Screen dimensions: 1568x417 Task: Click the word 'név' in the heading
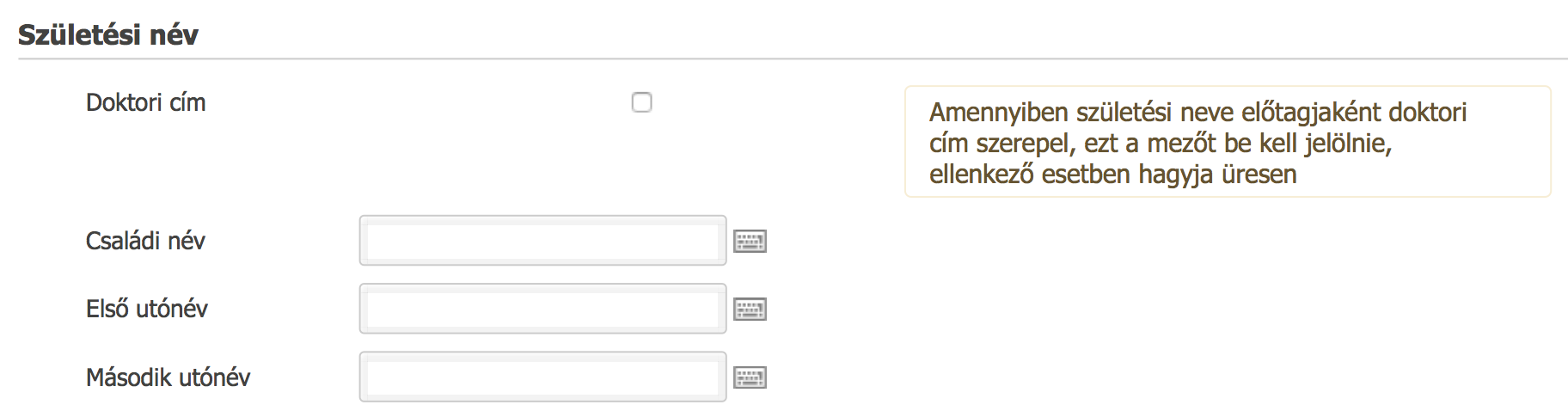[174, 34]
